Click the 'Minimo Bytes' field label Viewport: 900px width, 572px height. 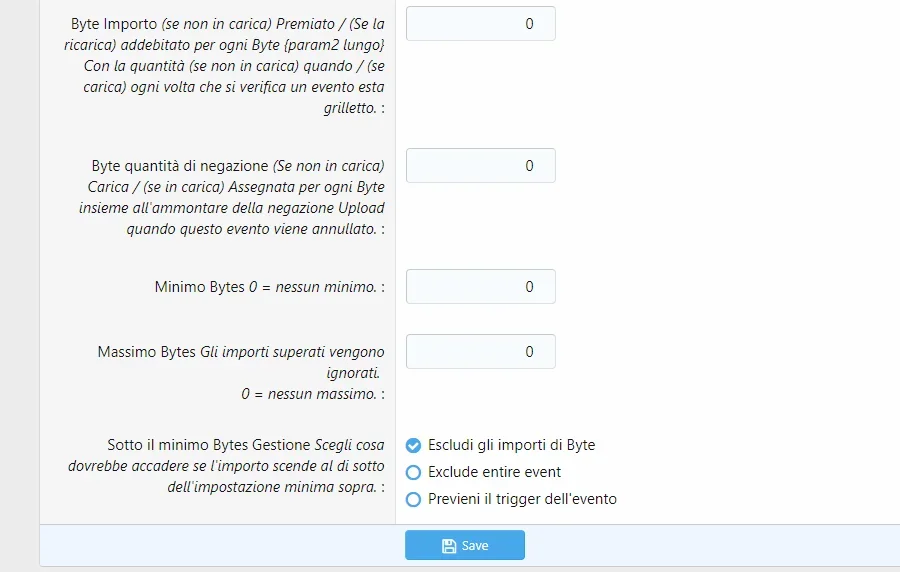pyautogui.click(x=200, y=286)
